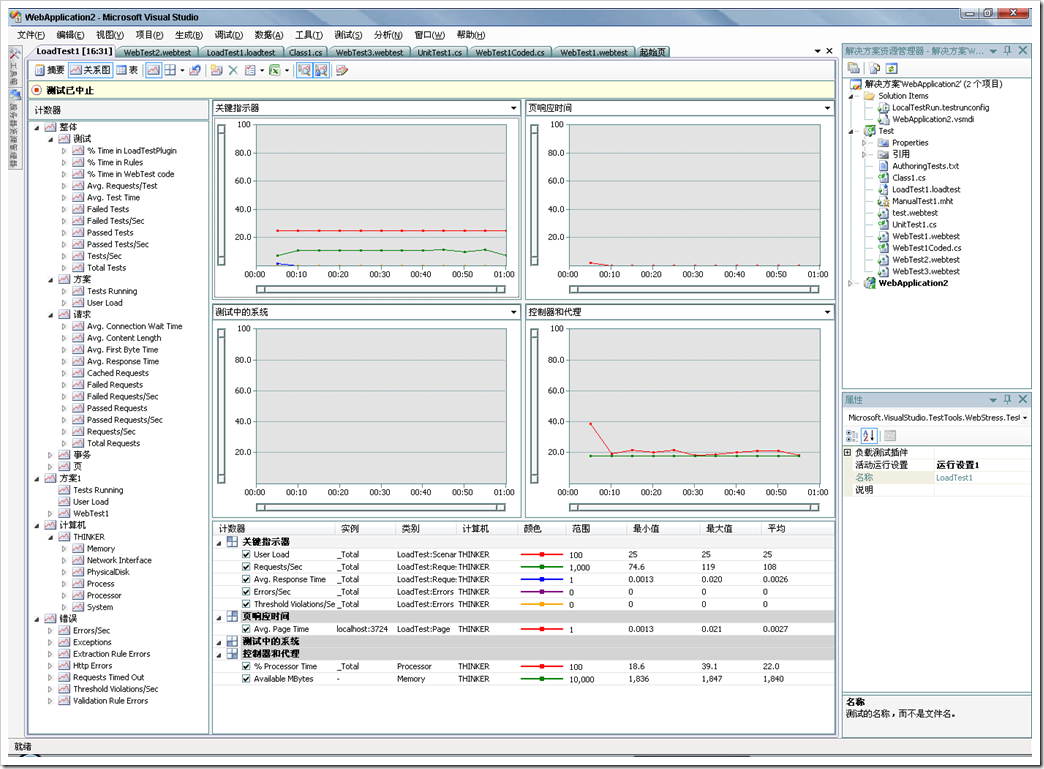Select WebTest1Coded.cs file in Solution Explorer

point(926,248)
